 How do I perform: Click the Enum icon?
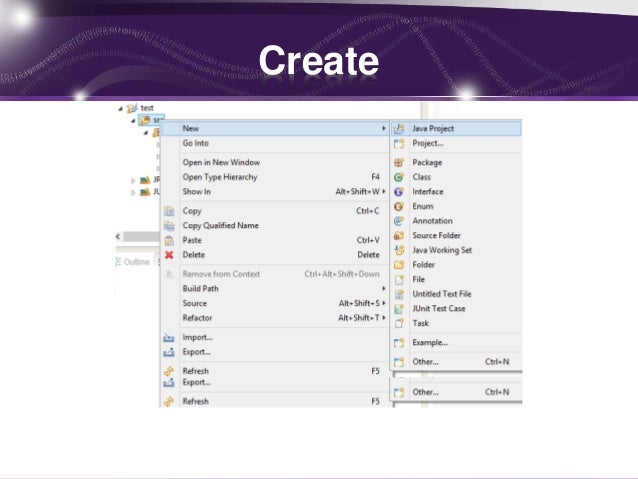(399, 206)
